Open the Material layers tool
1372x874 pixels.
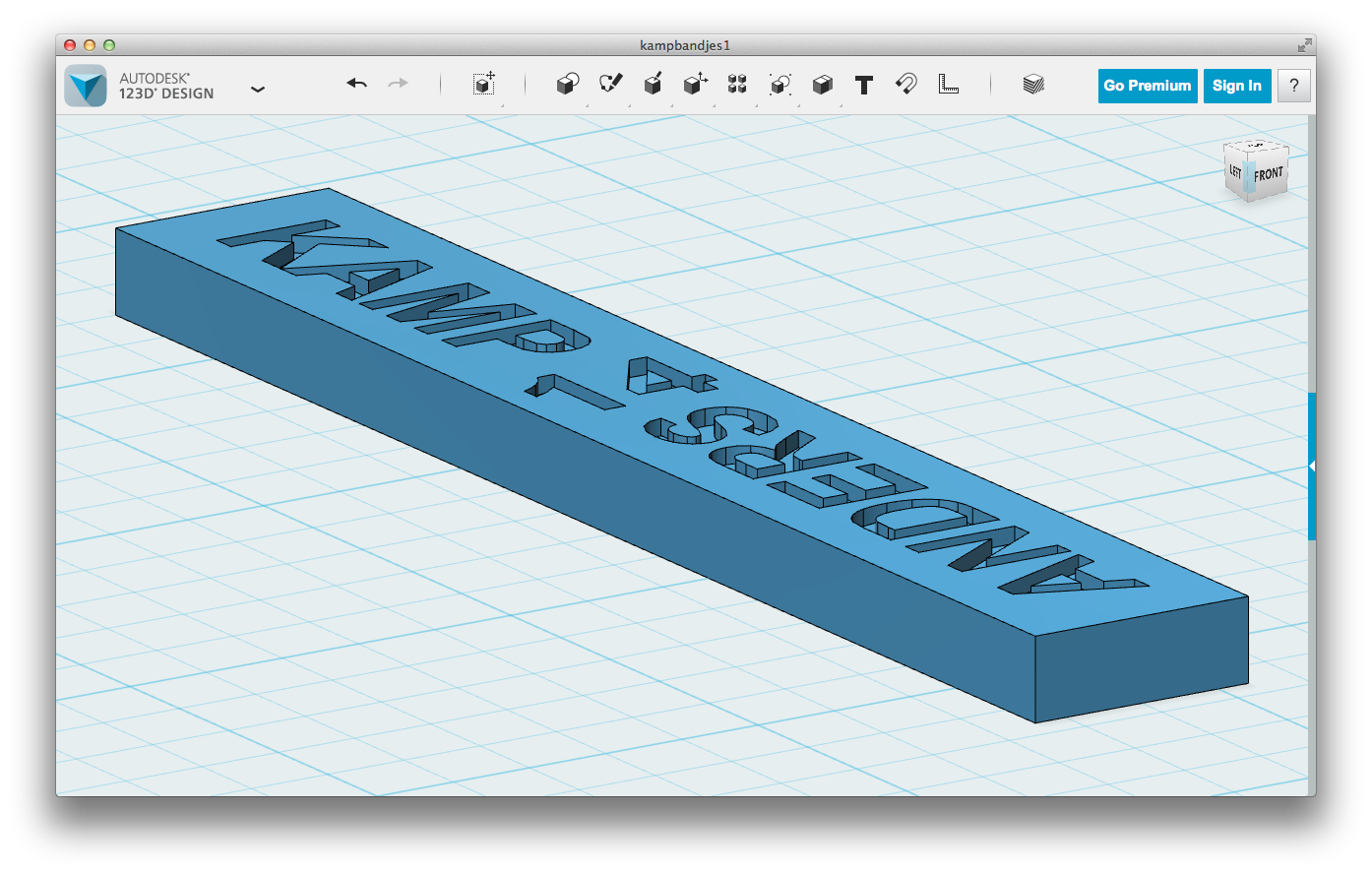click(x=1033, y=84)
